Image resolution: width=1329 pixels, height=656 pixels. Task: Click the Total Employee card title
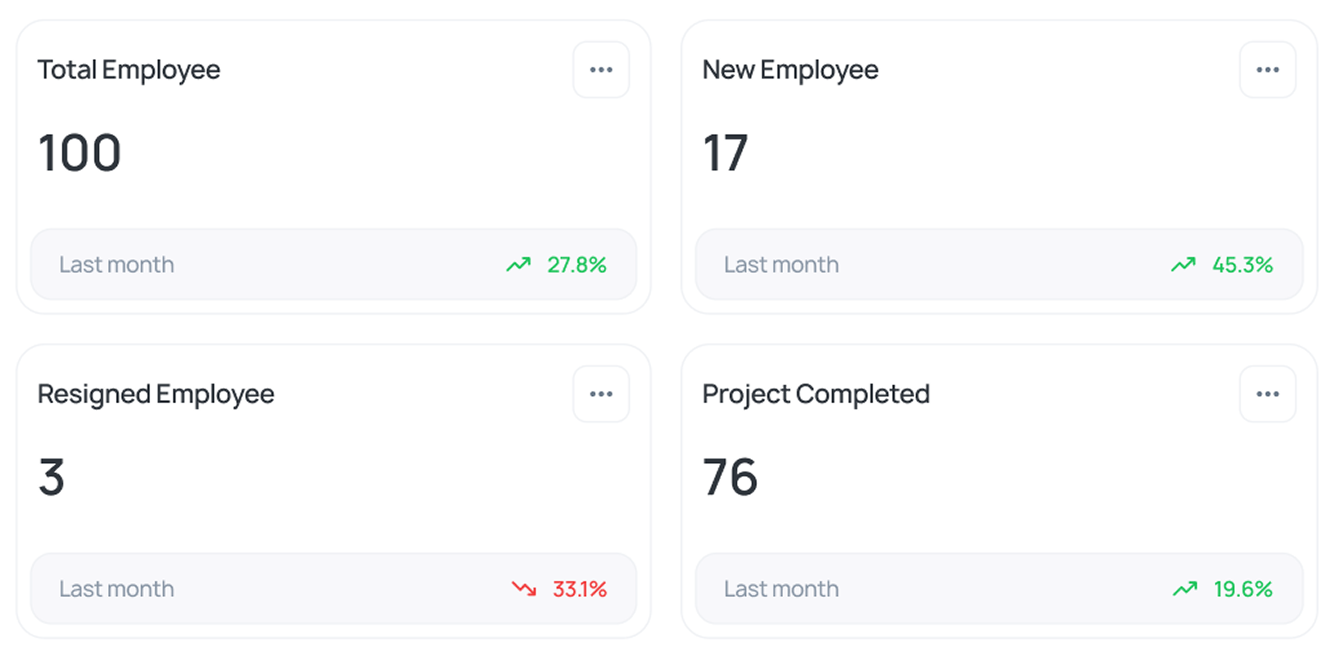click(129, 70)
